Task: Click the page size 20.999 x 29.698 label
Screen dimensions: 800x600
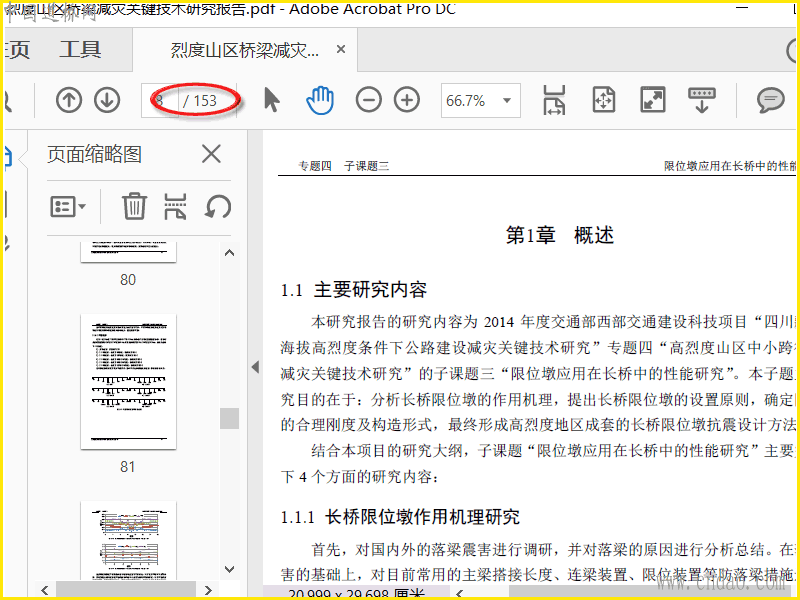Action: click(x=356, y=594)
